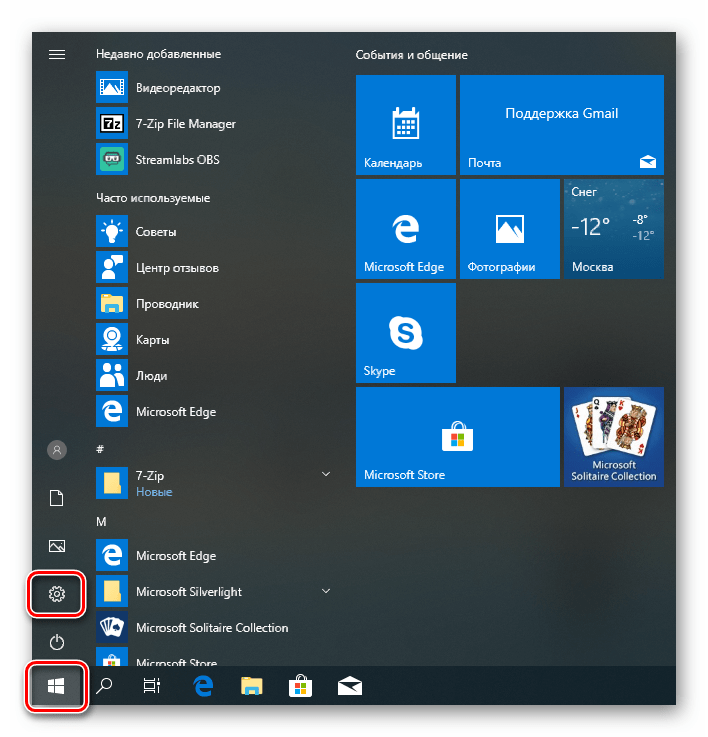Click the Windows Start button
708x737 pixels.
(56, 687)
